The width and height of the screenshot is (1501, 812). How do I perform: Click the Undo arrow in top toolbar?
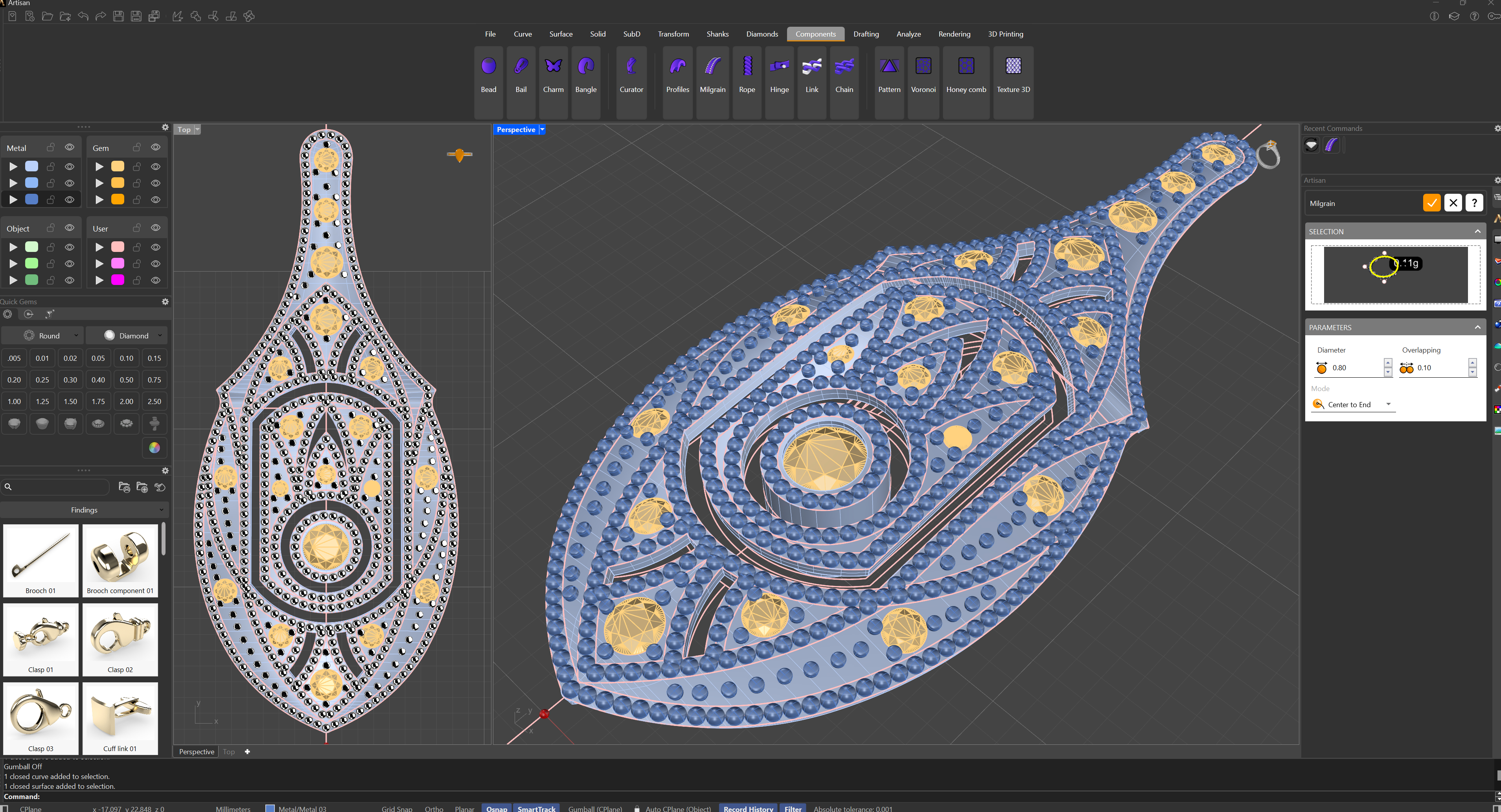tap(83, 16)
